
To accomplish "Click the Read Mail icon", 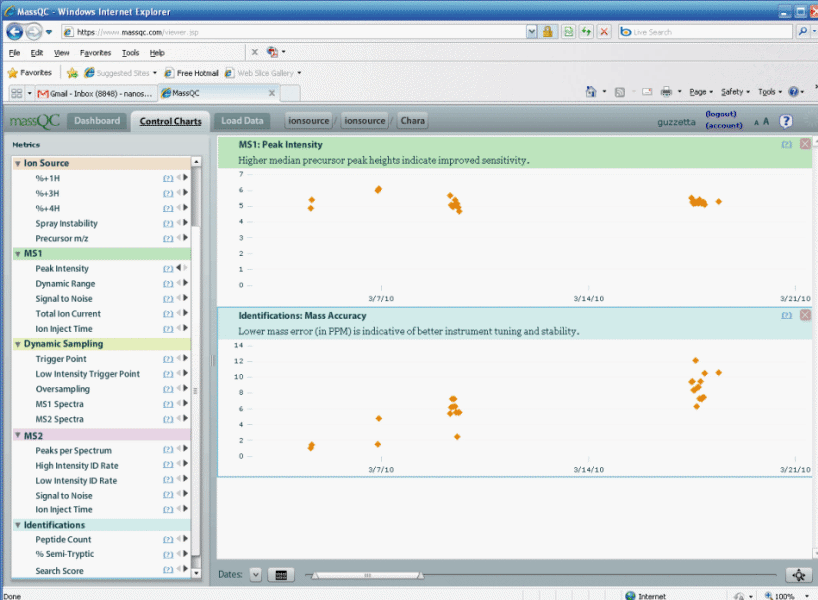I will (x=647, y=92).
